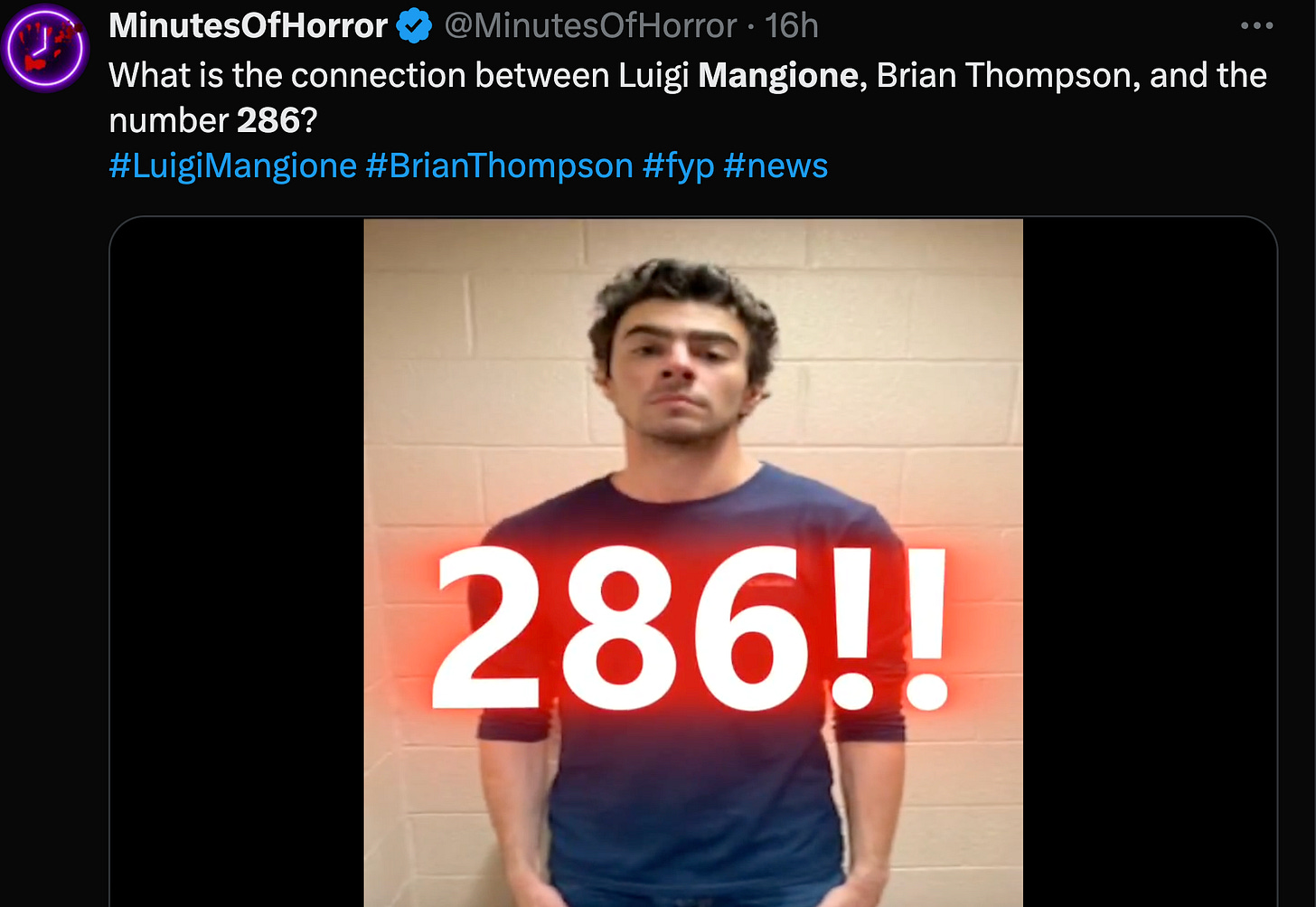Open the tweet via the 16h timestamp
Image resolution: width=1316 pixels, height=907 pixels.
click(x=792, y=26)
